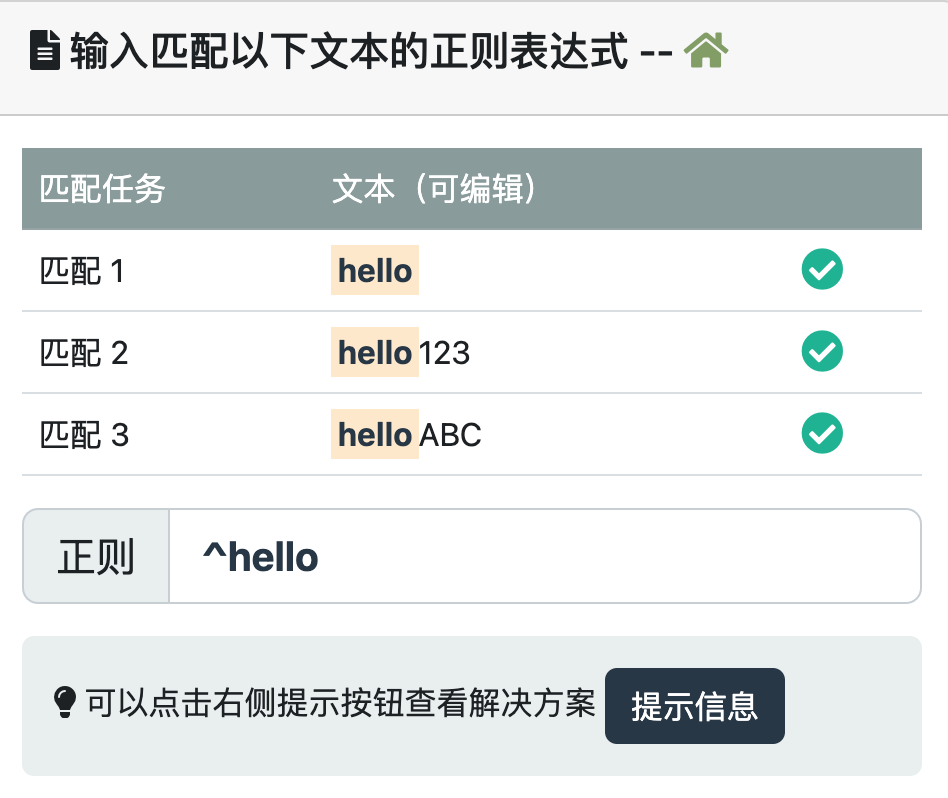
Task: Focus the regex input containing ^hello
Action: pyautogui.click(x=544, y=557)
